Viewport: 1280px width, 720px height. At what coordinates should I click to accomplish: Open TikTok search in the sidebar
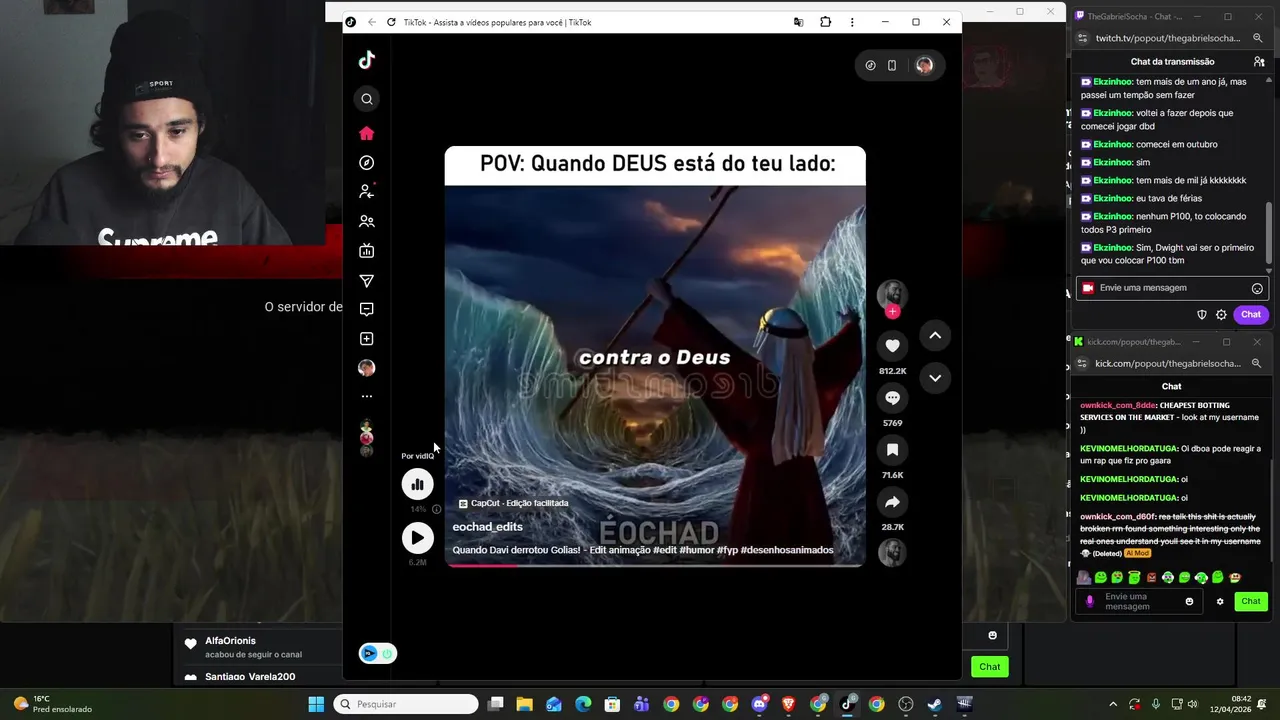367,99
